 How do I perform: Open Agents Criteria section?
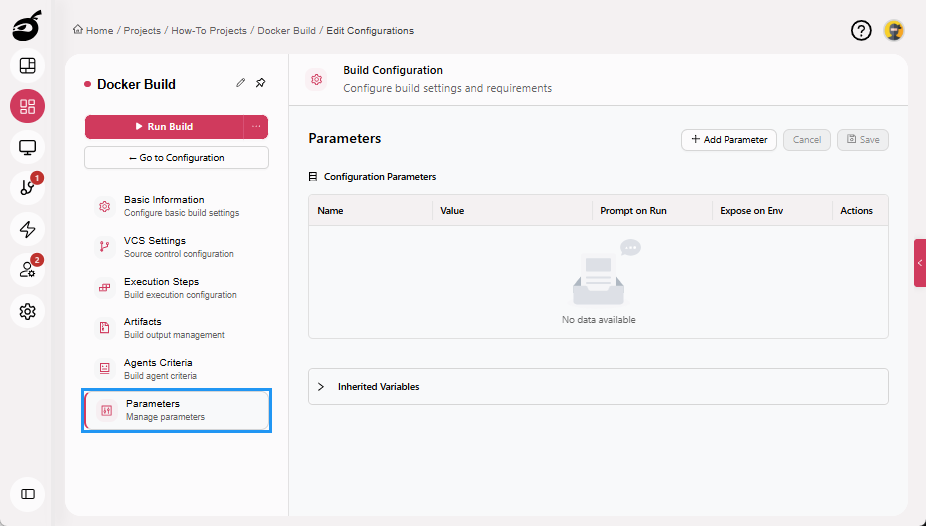coord(177,368)
